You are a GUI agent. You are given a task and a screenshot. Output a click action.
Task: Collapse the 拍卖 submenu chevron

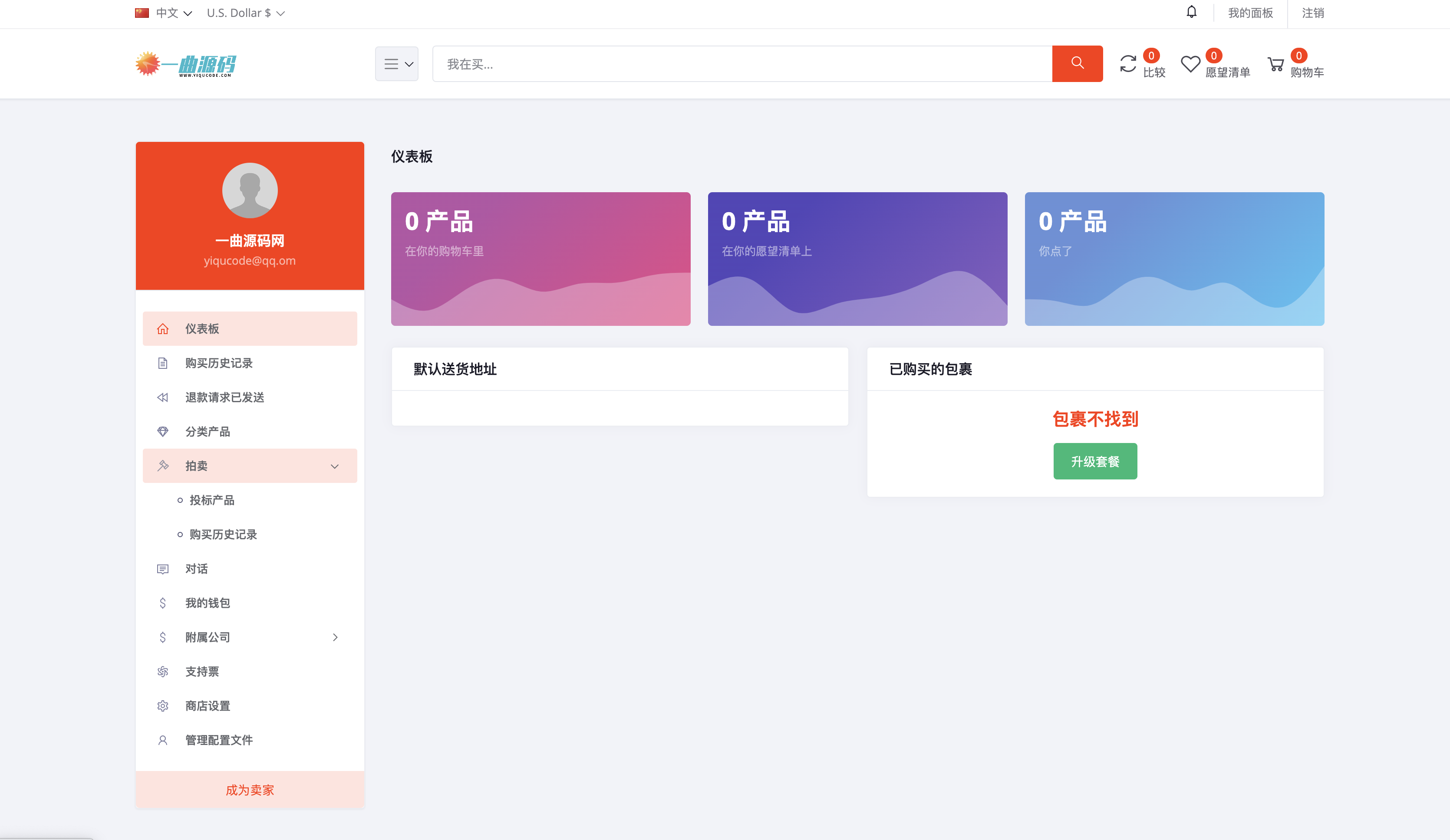(x=335, y=466)
